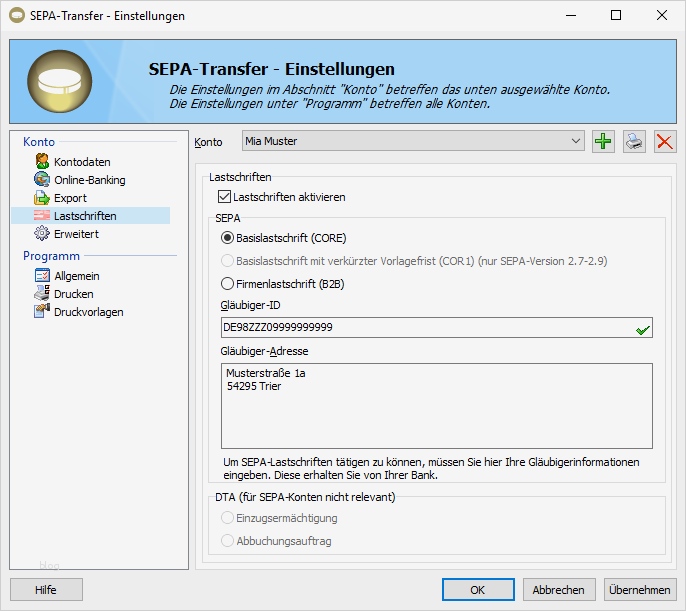
Task: Click the Konto section heading in sidebar
Action: click(x=39, y=142)
